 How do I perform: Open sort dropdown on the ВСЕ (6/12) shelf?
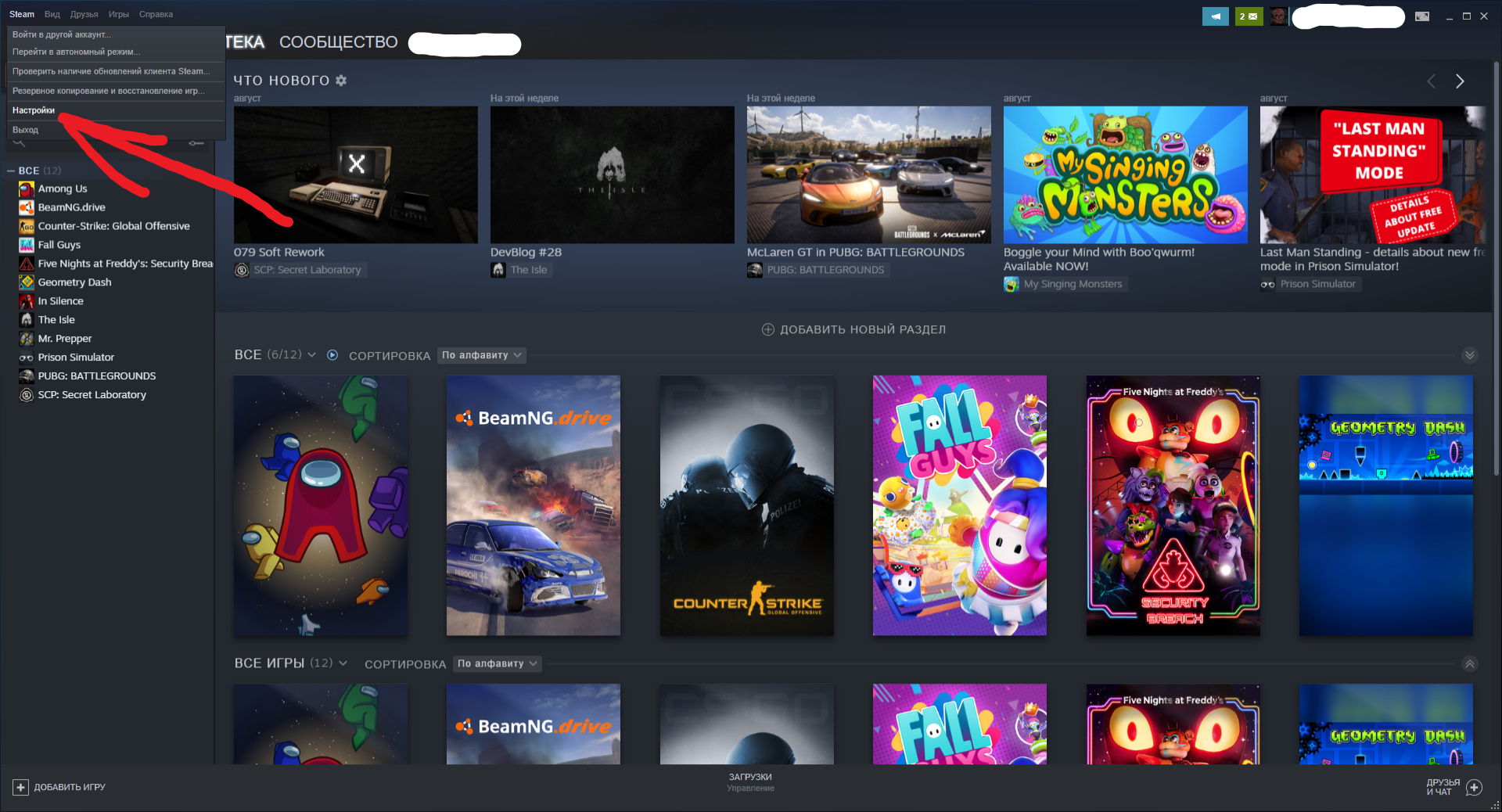[x=482, y=355]
